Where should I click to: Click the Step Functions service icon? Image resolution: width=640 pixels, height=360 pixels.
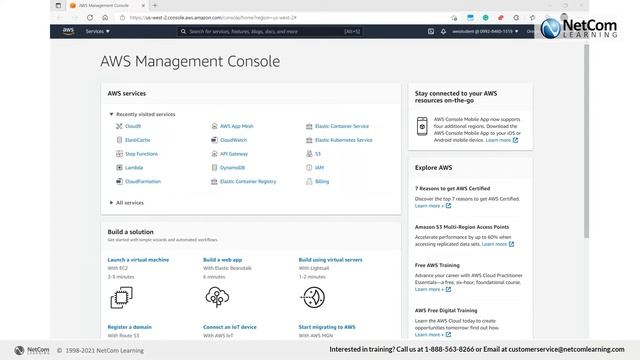119,154
